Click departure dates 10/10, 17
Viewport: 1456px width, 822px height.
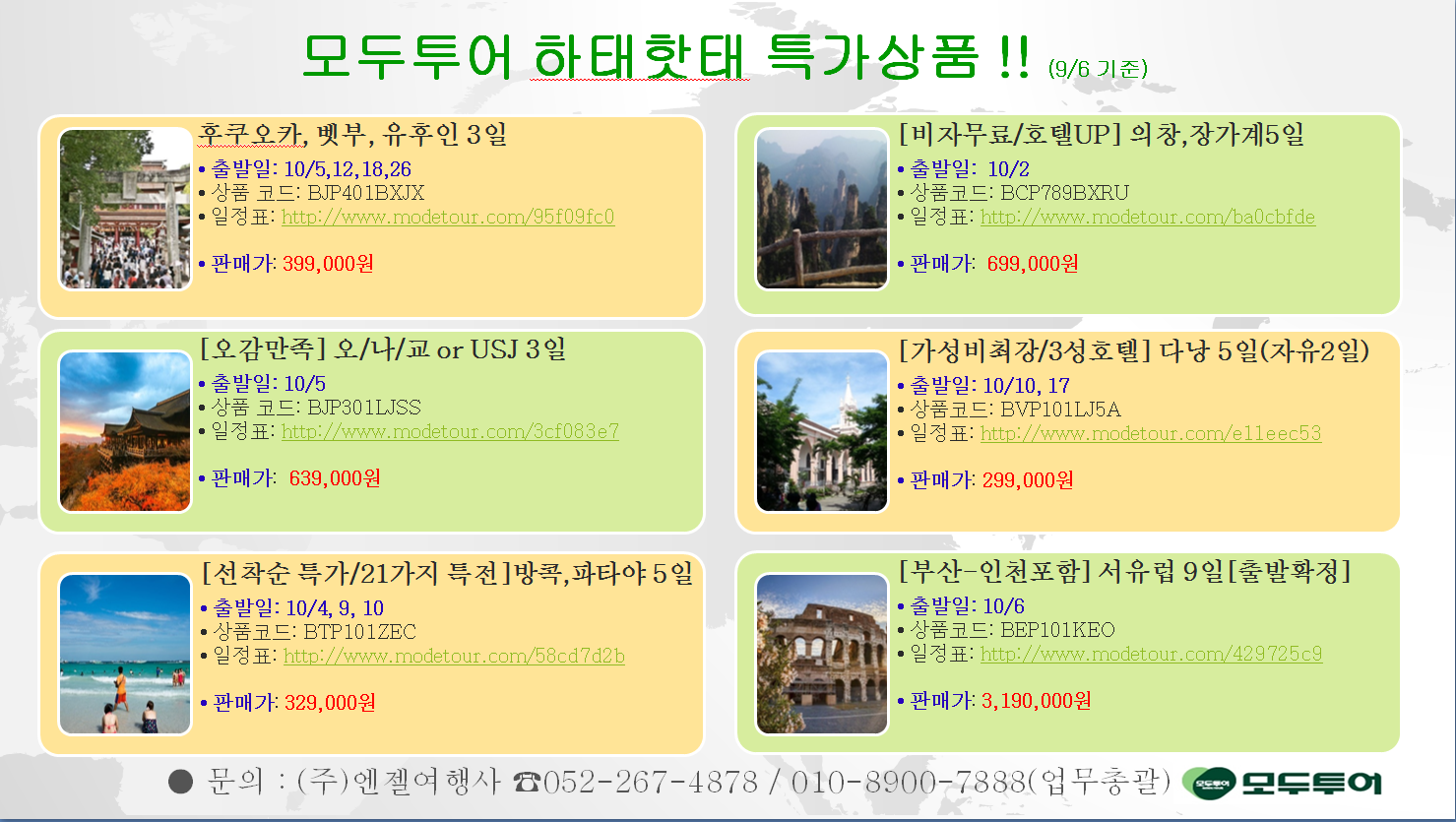point(1027,386)
